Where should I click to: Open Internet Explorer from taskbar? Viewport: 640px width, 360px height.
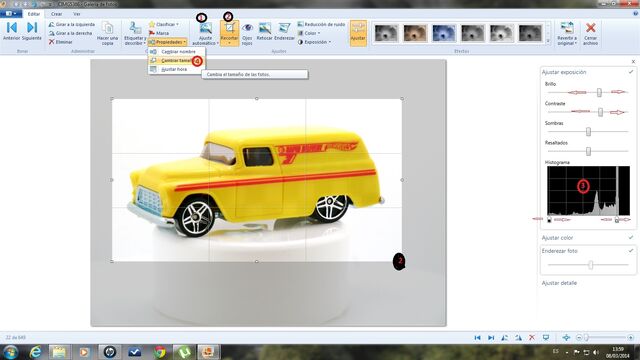click(35, 352)
